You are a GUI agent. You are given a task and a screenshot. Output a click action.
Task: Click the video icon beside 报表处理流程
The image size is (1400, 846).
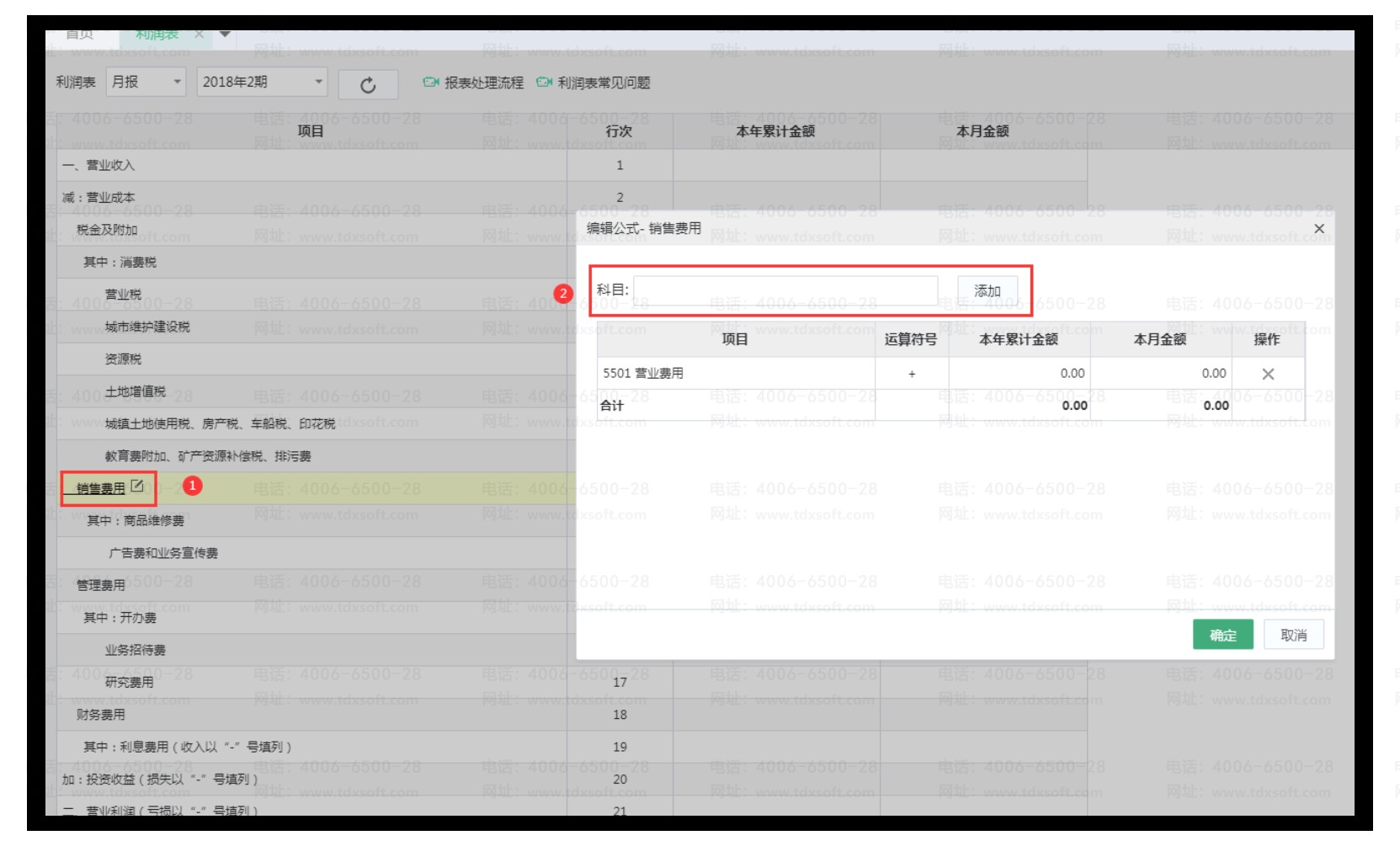[431, 82]
